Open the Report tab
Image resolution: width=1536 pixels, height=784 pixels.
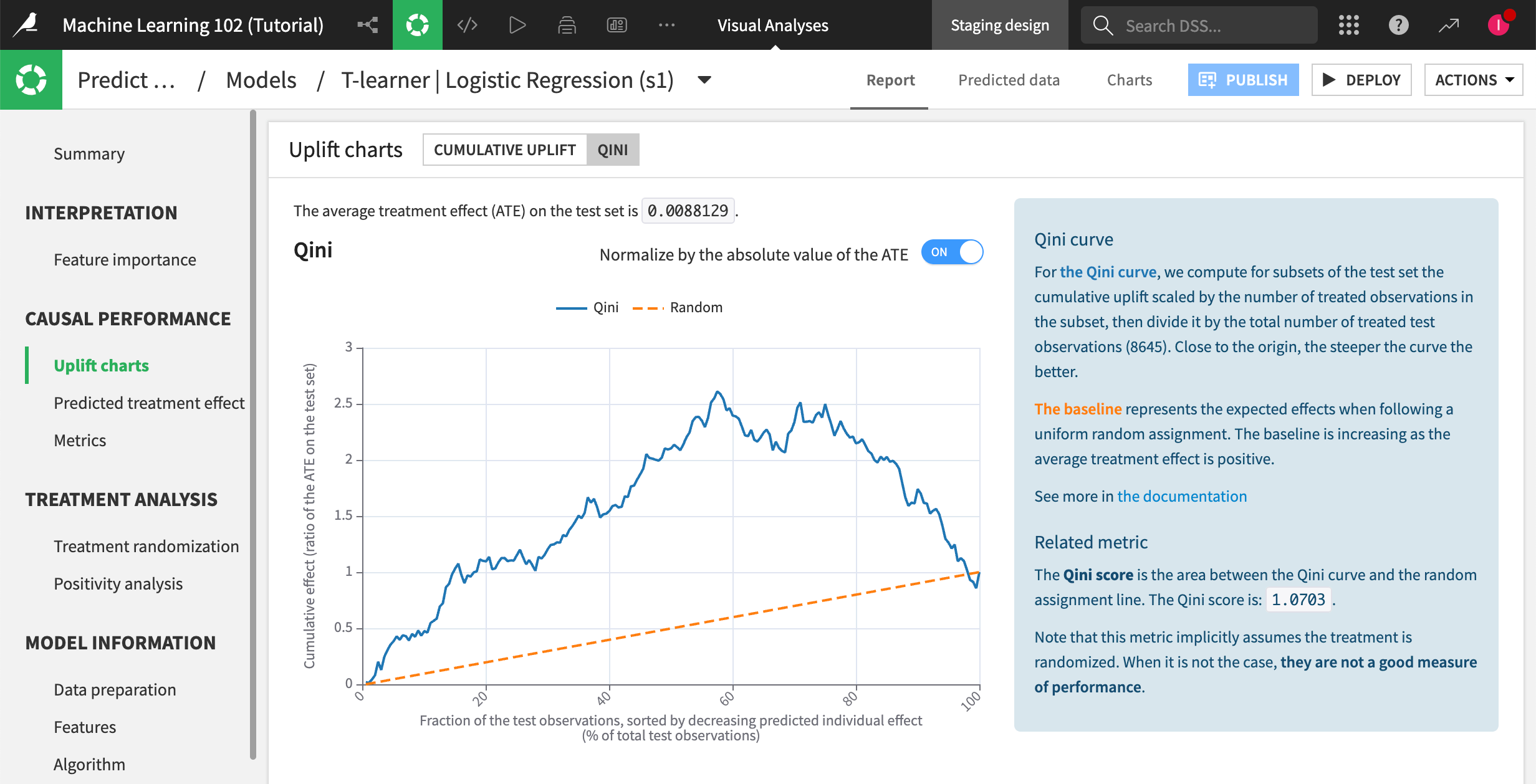point(890,80)
